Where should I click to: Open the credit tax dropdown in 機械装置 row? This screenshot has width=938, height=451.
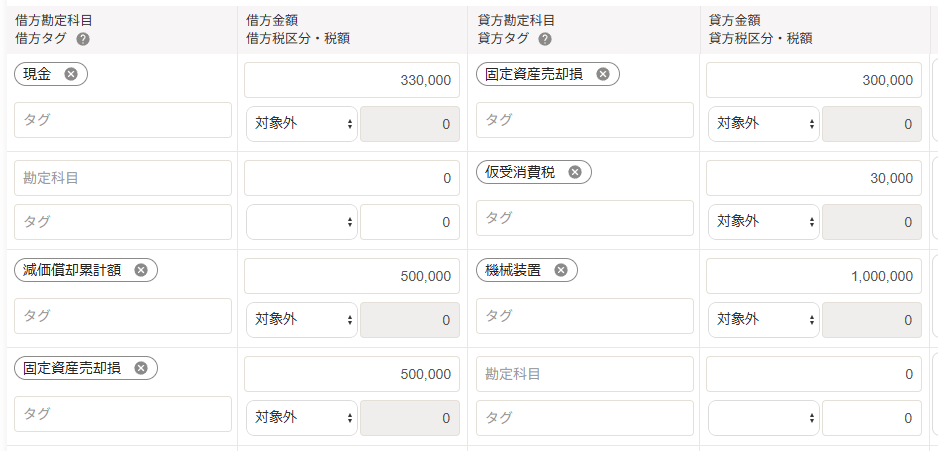(763, 320)
